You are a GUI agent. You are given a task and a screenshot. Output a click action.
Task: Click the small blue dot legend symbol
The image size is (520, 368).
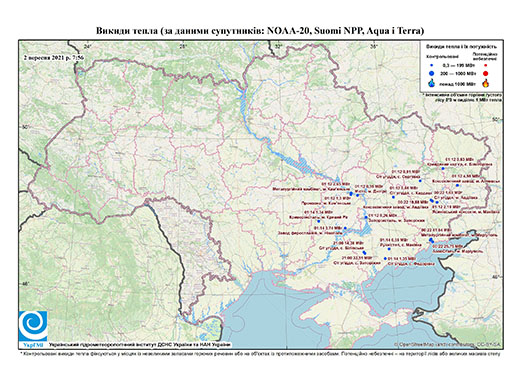point(432,65)
